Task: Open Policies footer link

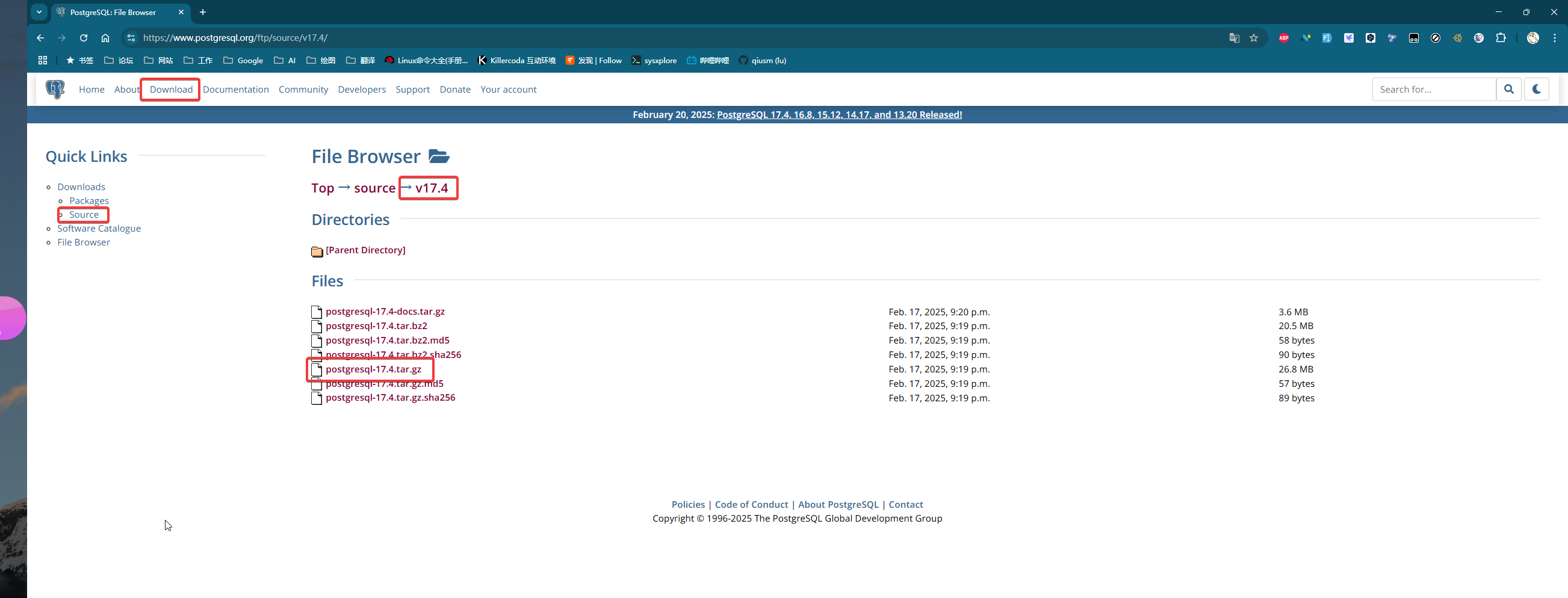Action: click(x=688, y=504)
